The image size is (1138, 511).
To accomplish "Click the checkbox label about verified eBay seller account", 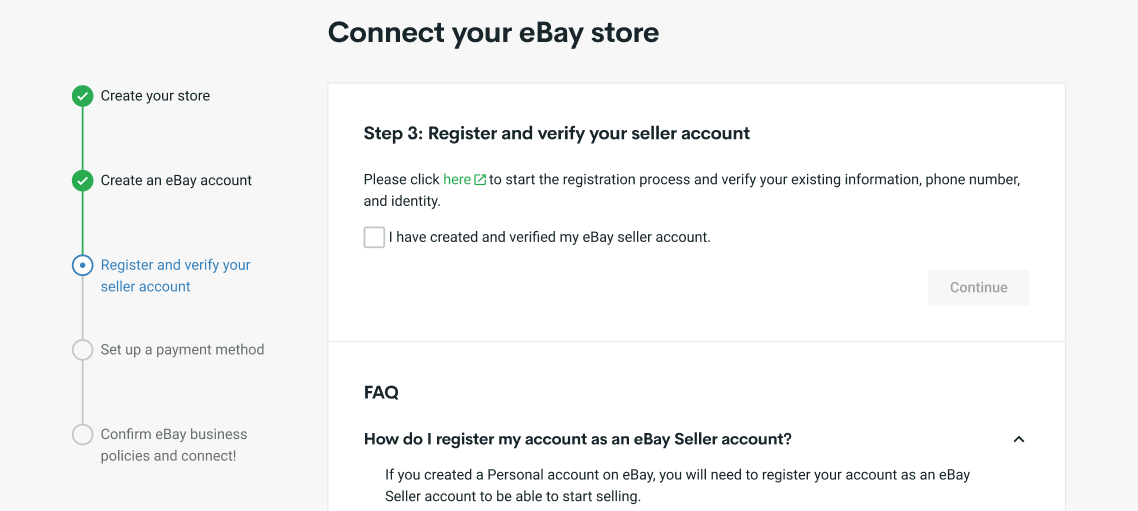I will [x=549, y=237].
